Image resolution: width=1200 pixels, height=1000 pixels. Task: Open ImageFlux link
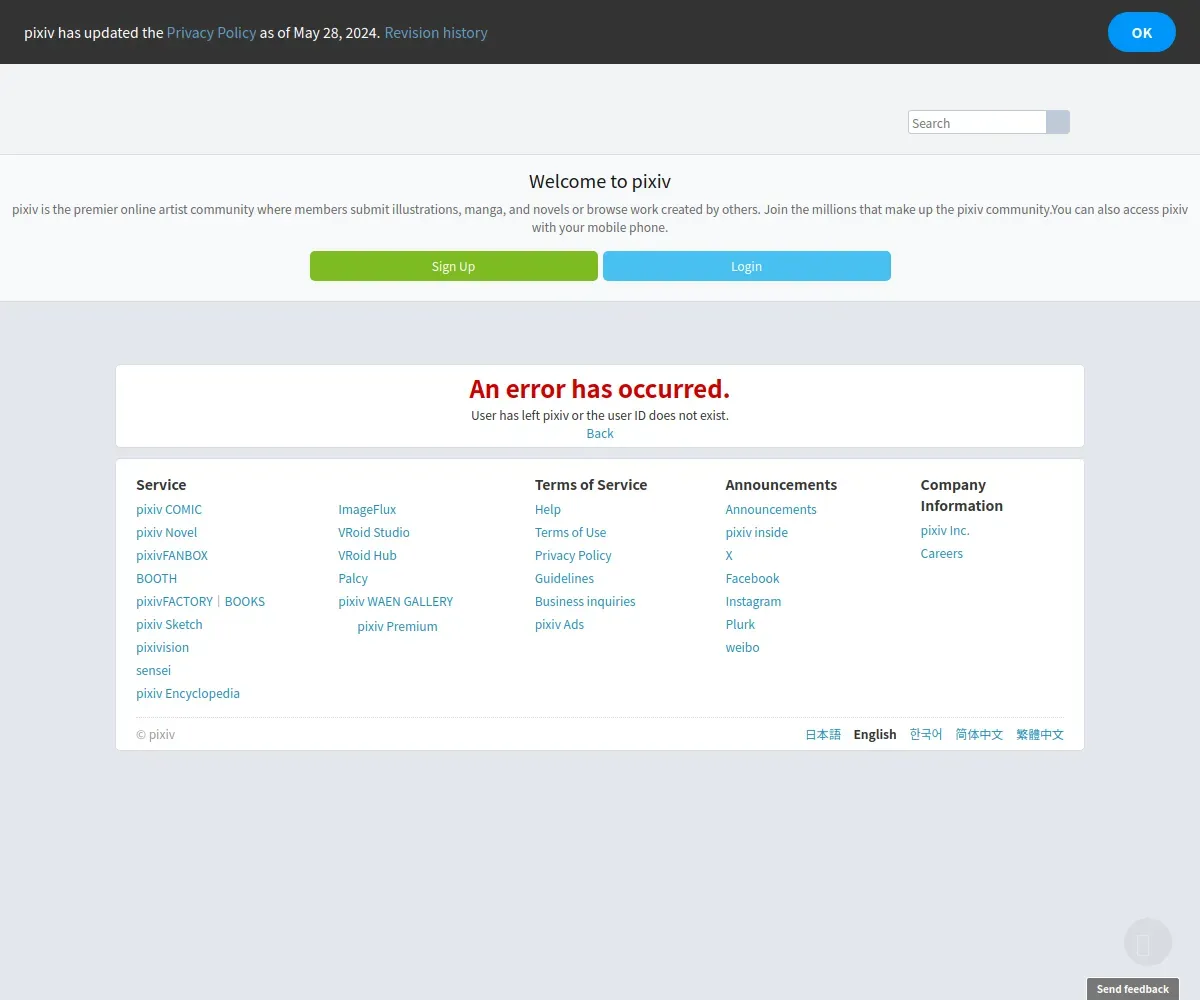[x=367, y=509]
